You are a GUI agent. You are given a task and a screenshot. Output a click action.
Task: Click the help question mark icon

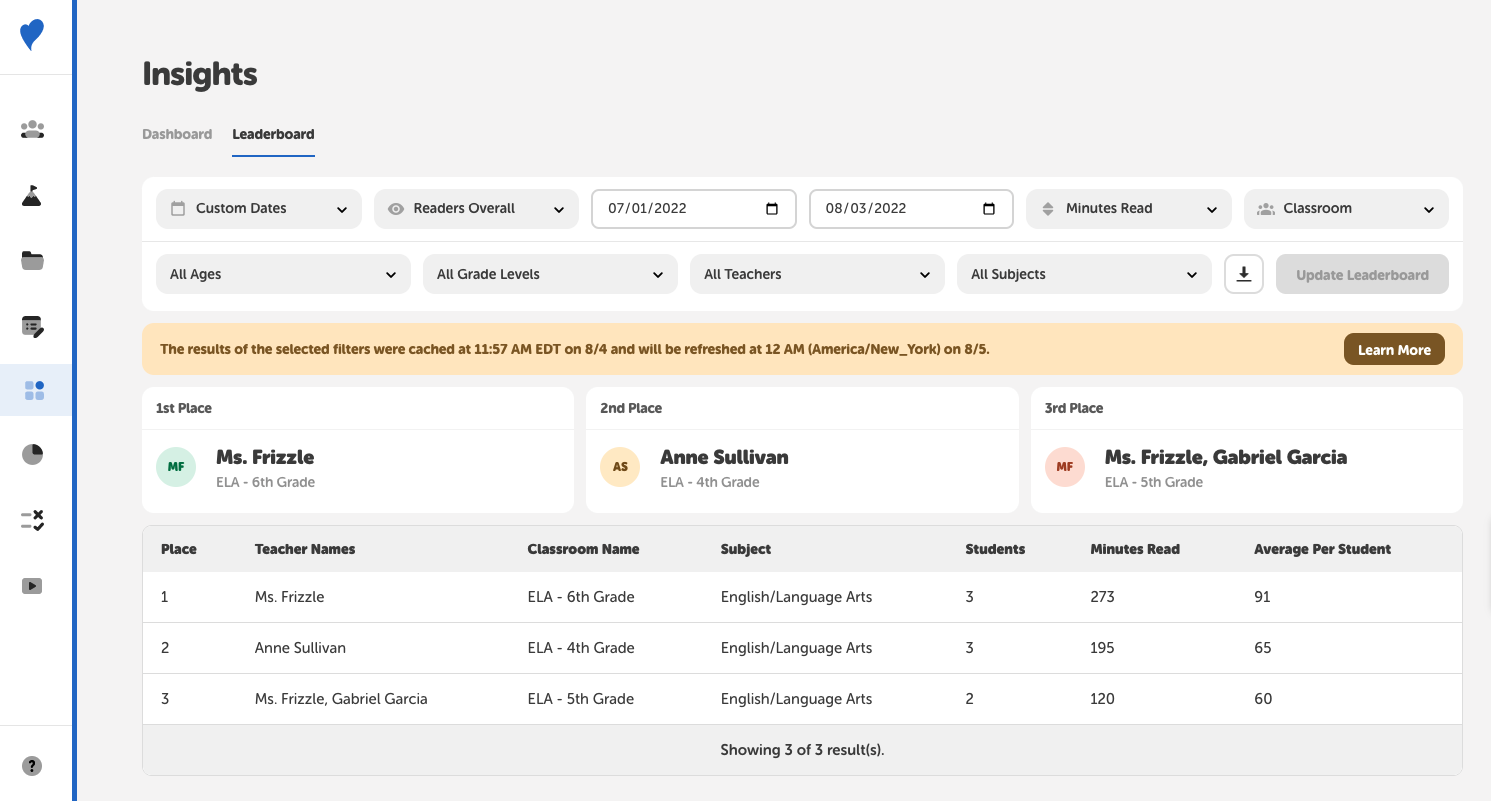point(32,767)
